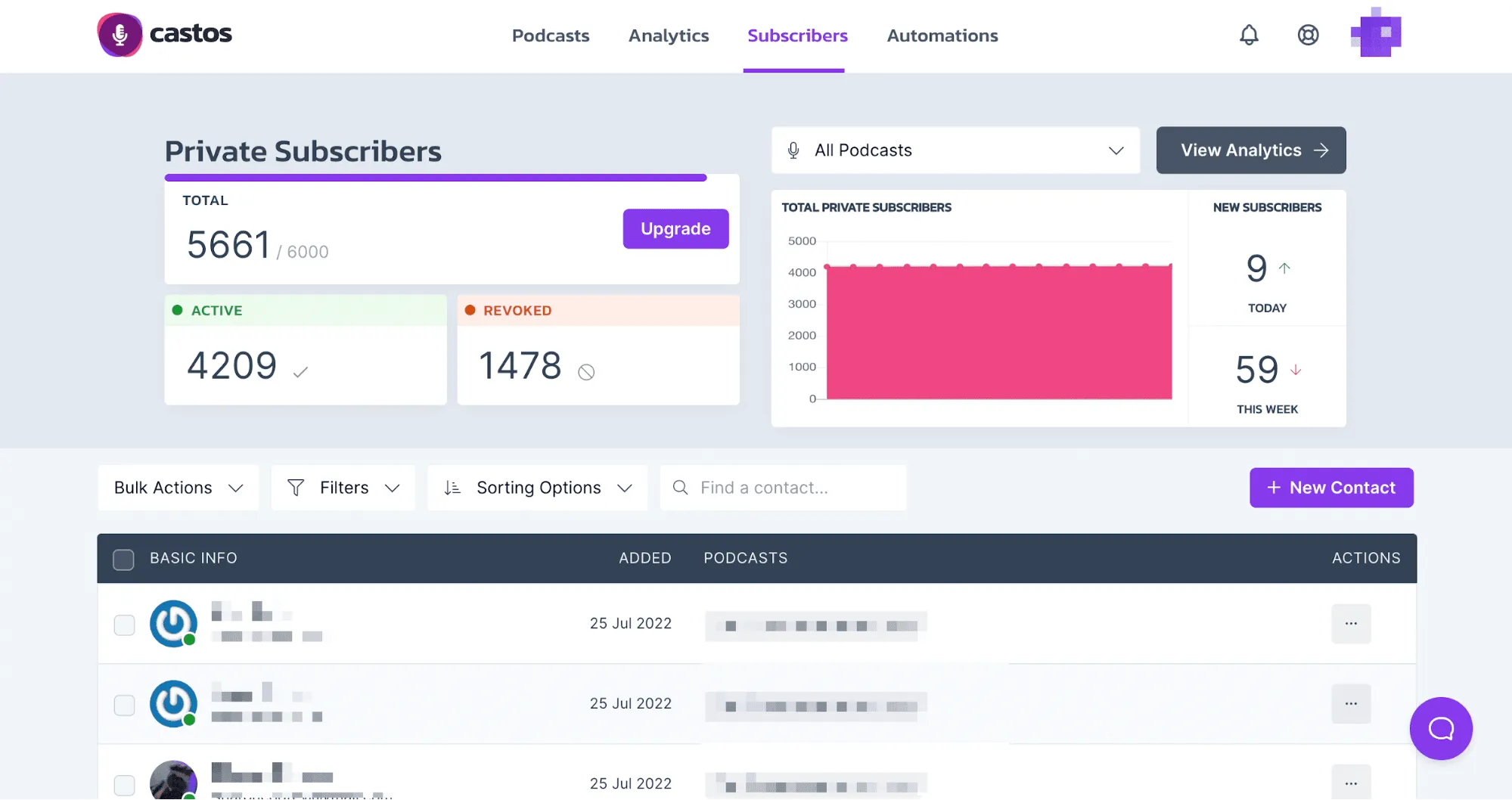
Task: Open actions menu for first subscriber row
Action: (1351, 624)
